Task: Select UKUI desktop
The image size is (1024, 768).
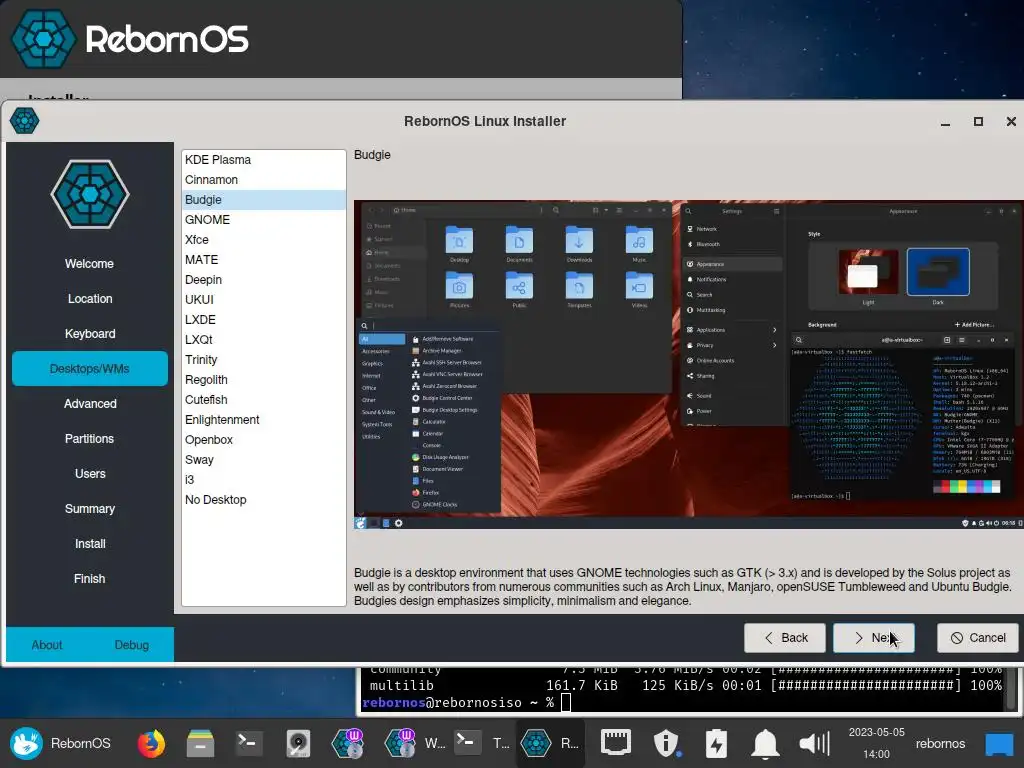Action: (263, 300)
